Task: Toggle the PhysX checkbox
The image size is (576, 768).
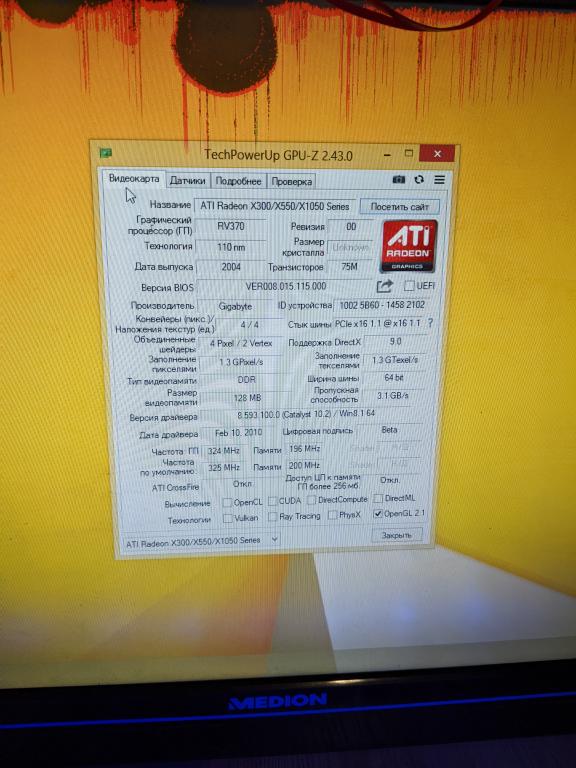Action: click(x=333, y=515)
